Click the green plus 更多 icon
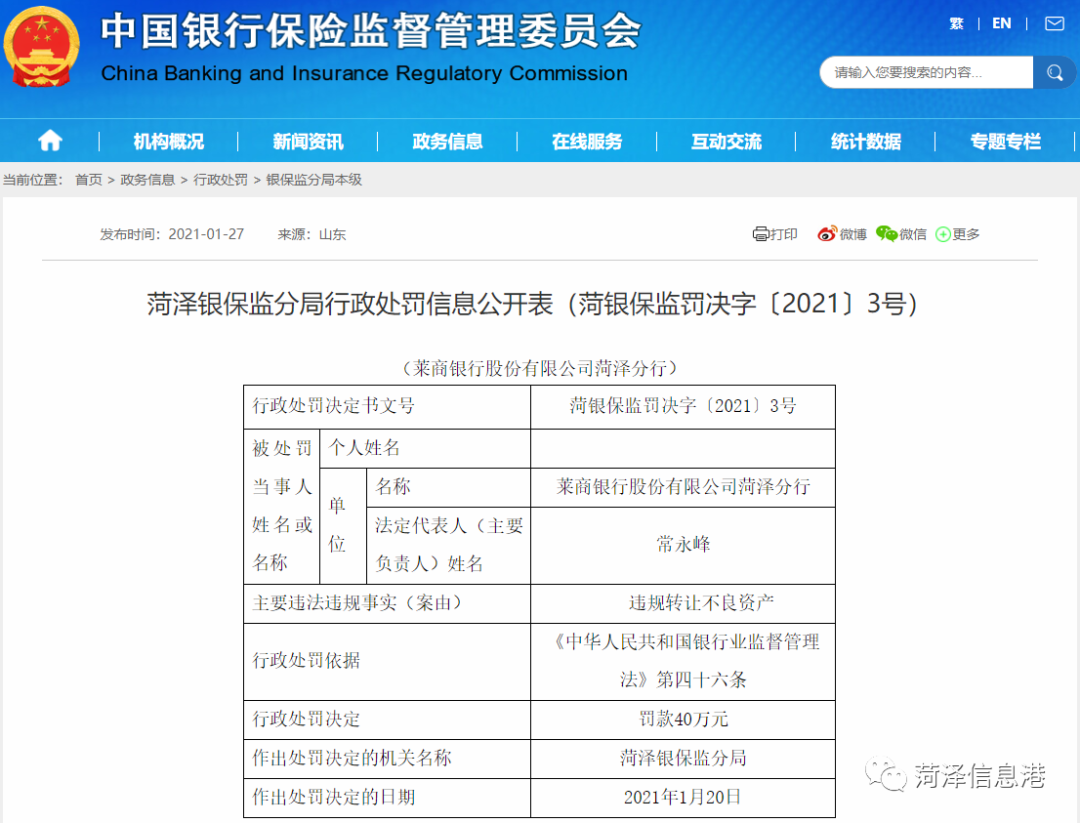This screenshot has width=1080, height=823. click(943, 235)
